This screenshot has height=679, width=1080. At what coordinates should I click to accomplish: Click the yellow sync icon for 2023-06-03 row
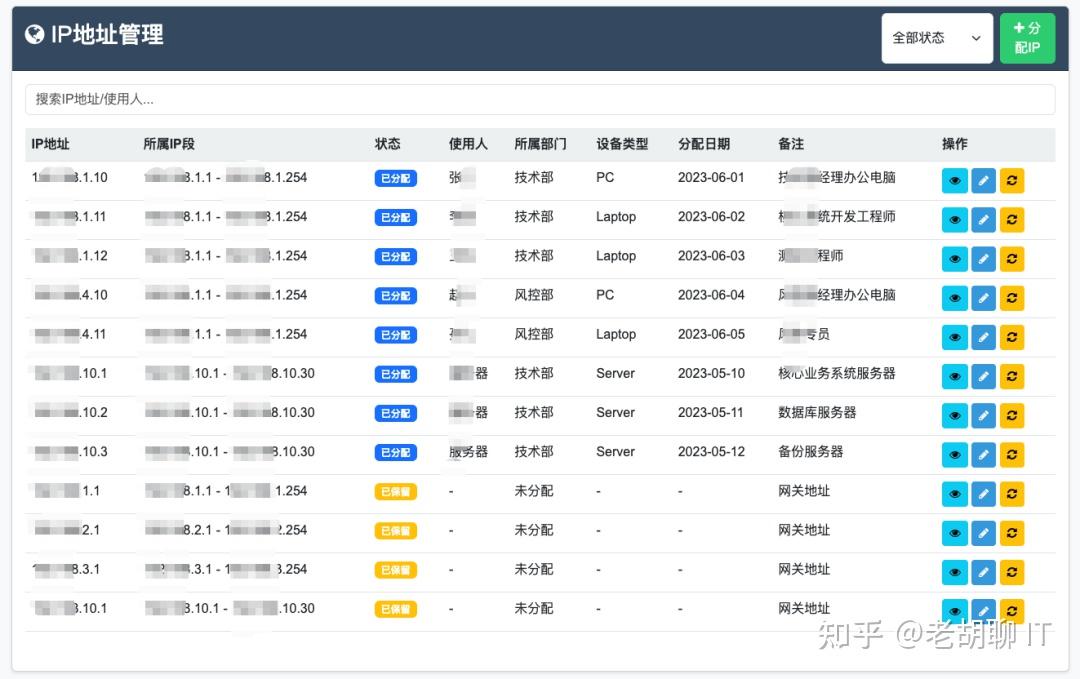[x=1012, y=259]
